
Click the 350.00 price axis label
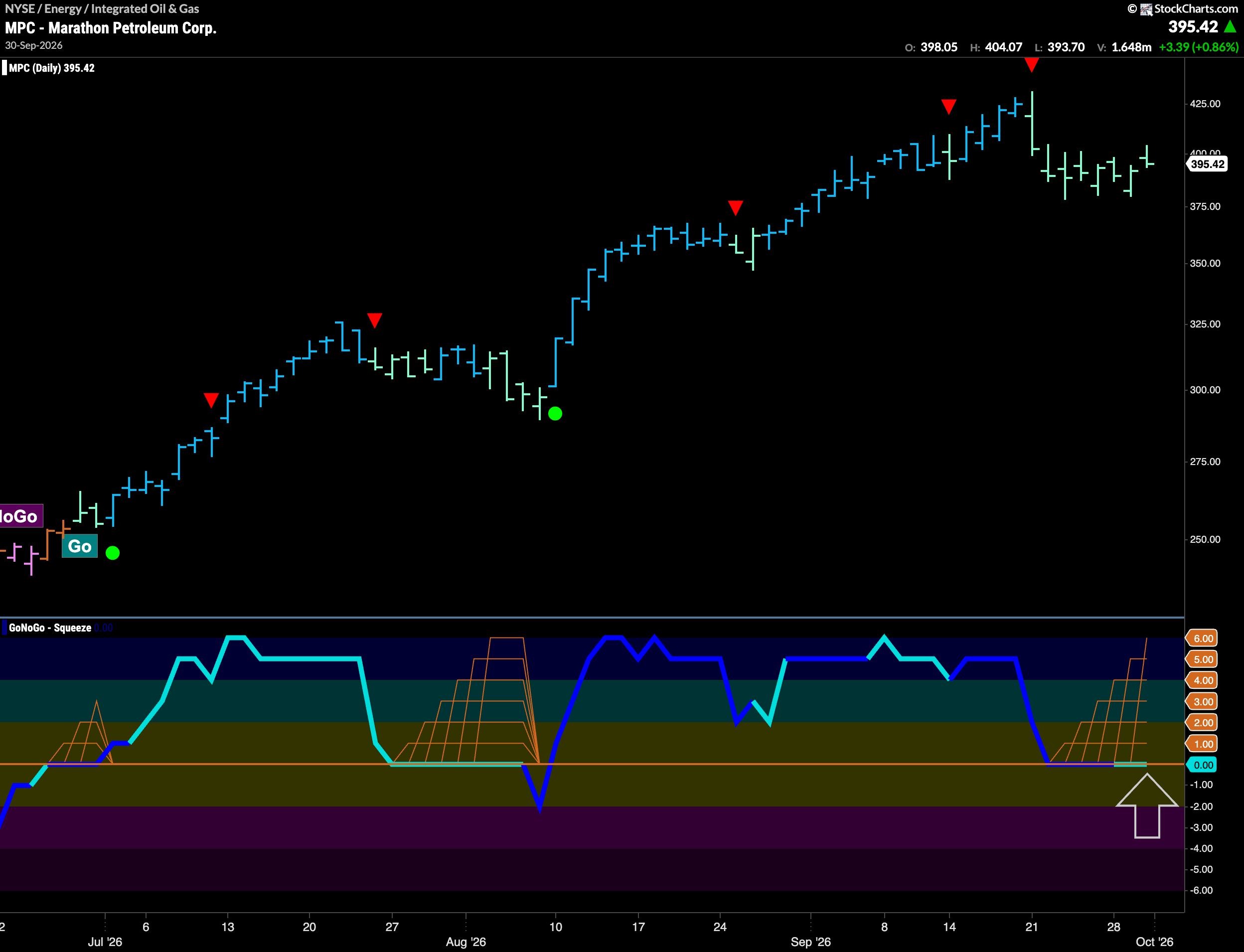click(x=1205, y=264)
